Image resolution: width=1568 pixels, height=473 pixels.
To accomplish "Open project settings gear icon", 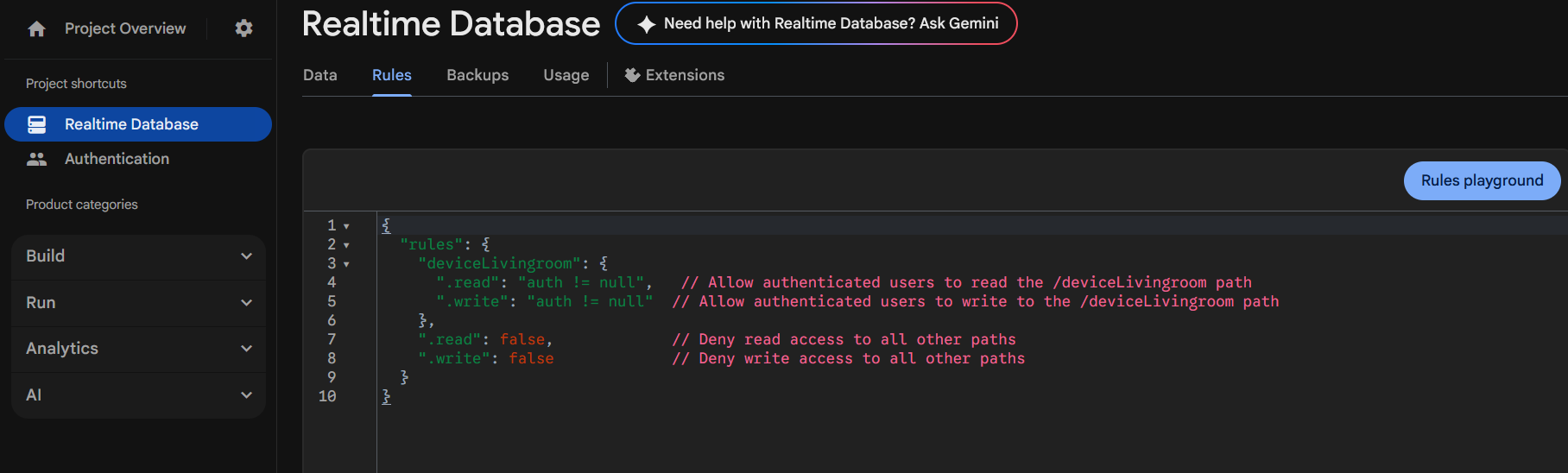I will tap(244, 28).
